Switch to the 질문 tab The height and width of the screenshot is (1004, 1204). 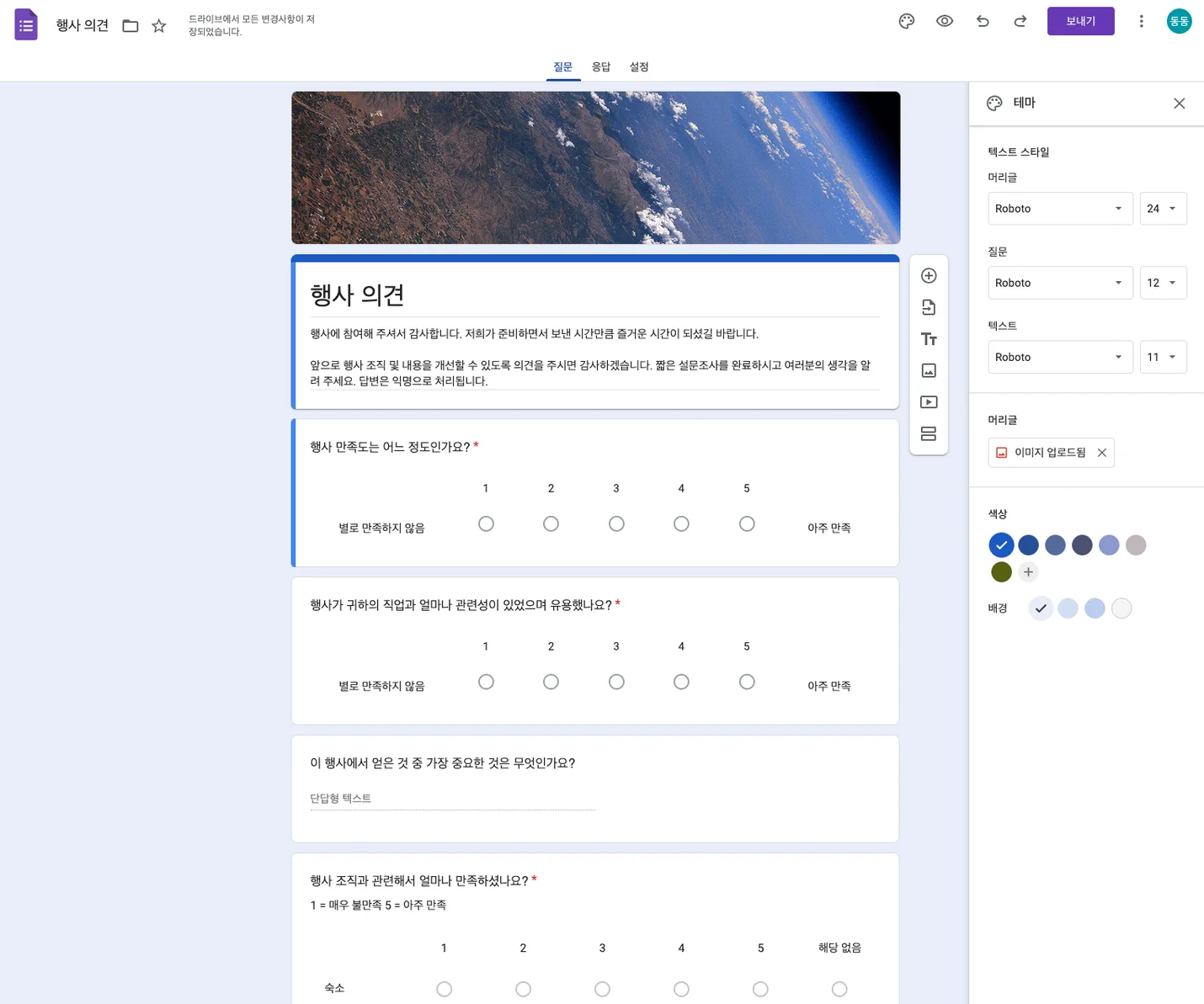click(x=562, y=67)
